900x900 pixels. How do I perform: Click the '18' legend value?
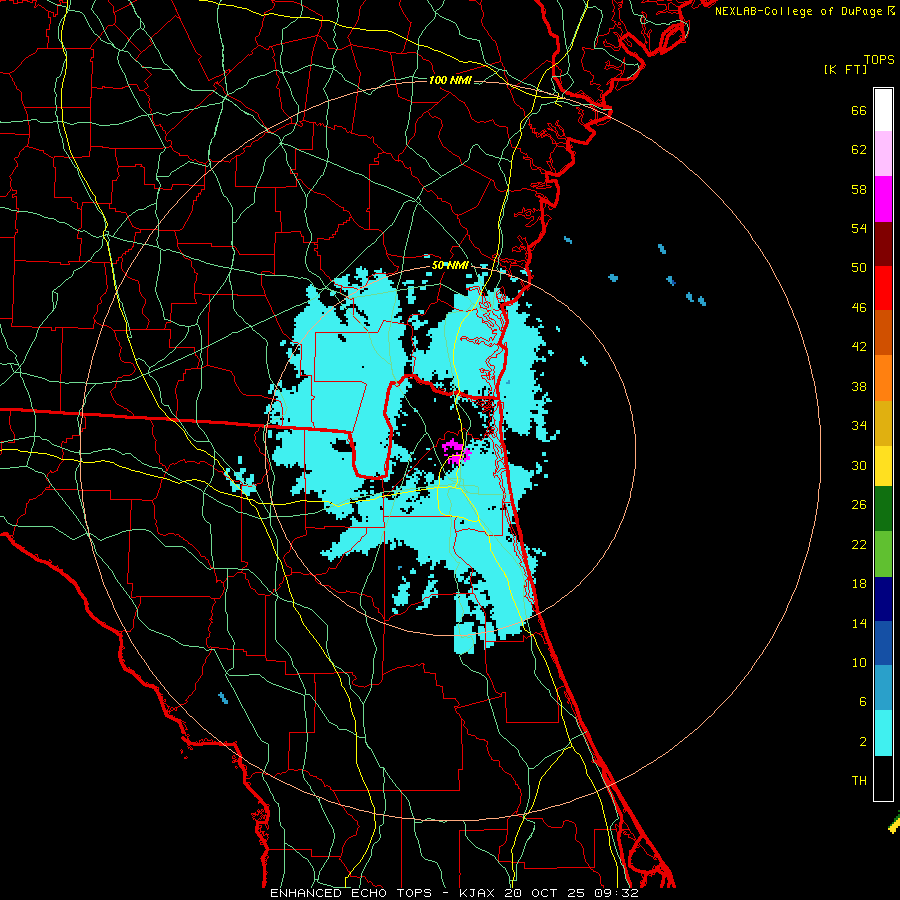coord(859,584)
